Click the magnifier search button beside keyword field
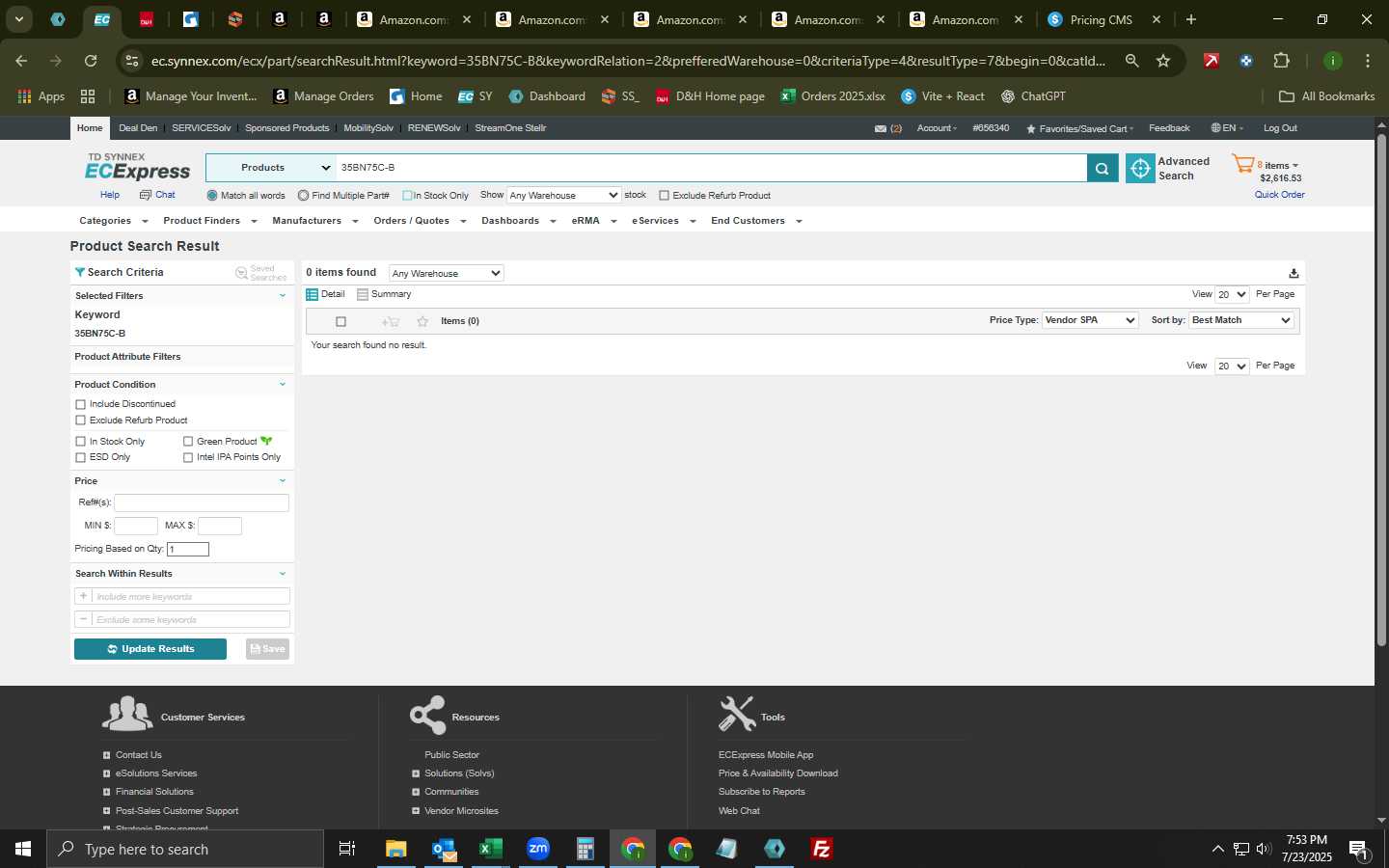This screenshot has width=1389, height=868. pos(1102,168)
